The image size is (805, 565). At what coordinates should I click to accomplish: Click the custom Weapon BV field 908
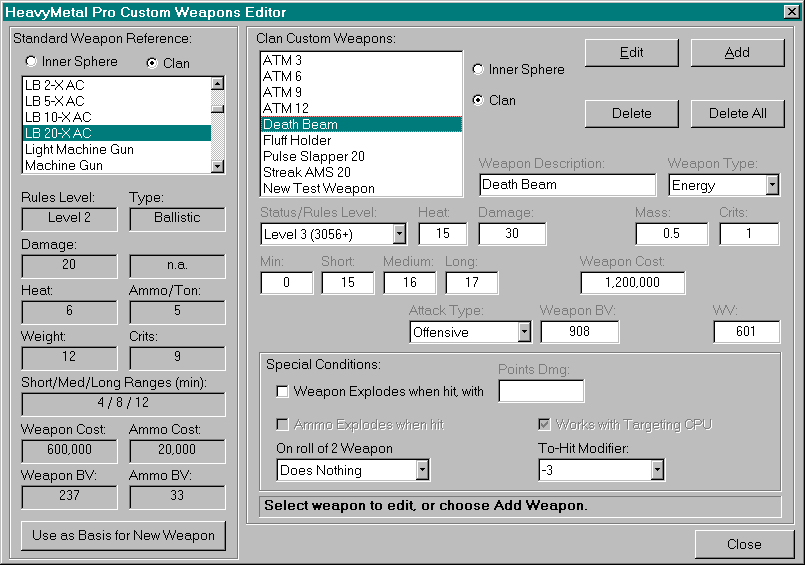pyautogui.click(x=580, y=332)
